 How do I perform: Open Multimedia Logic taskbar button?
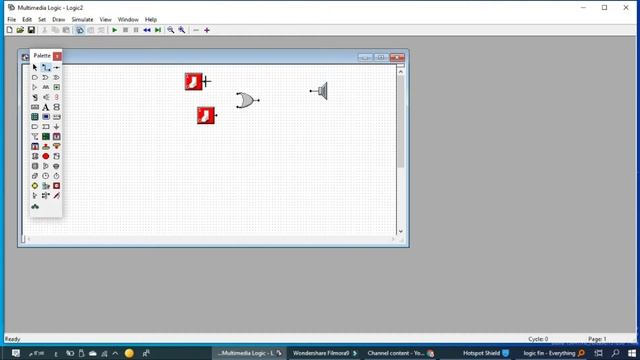pos(249,353)
